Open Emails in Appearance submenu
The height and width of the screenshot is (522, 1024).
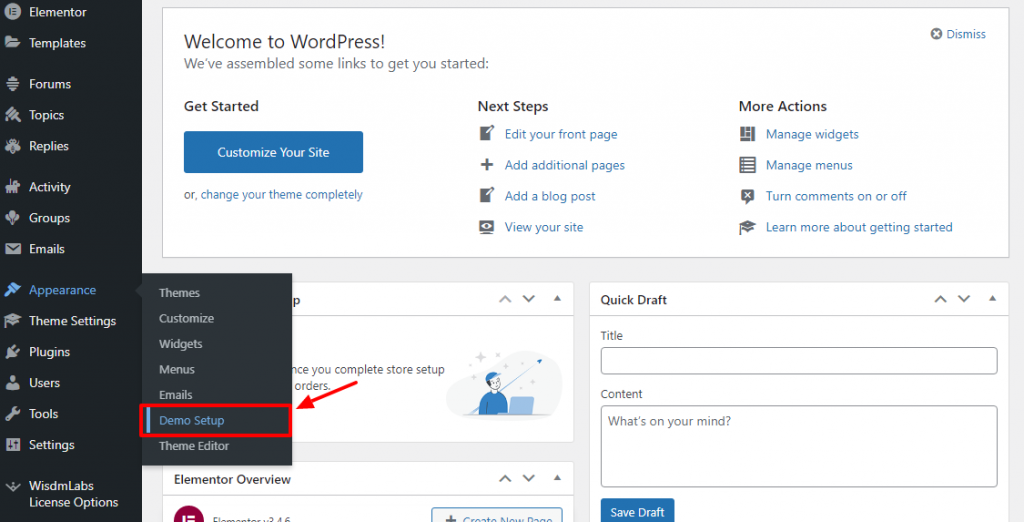click(176, 395)
